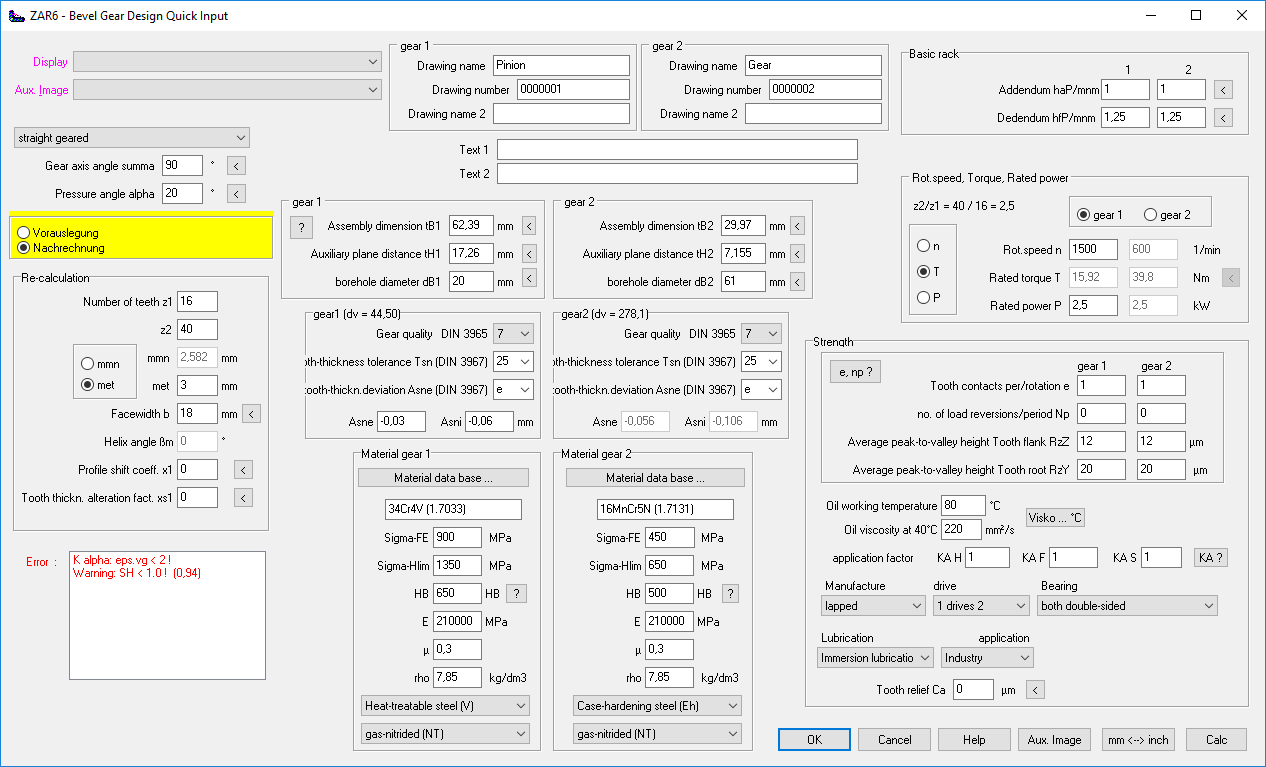Click '<' button beside Tooth relief Ca
Viewport: 1266px width, 767px height.
tap(1035, 689)
